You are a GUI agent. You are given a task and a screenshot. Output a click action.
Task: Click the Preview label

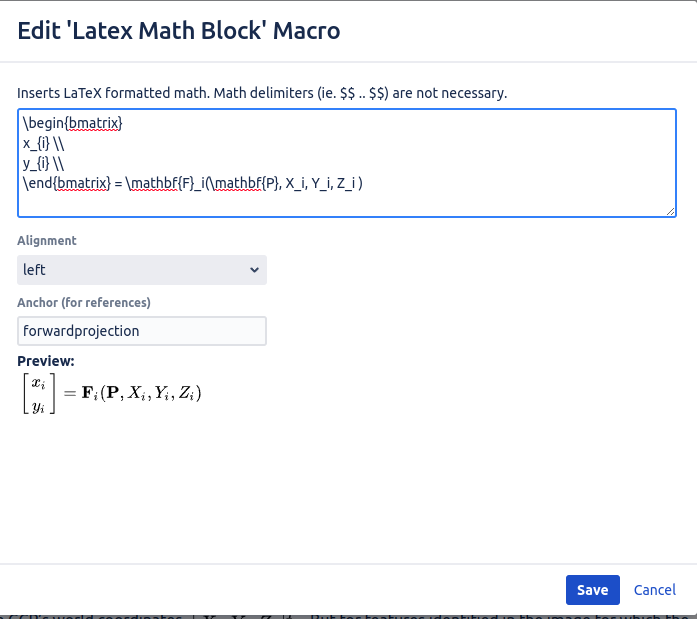click(46, 361)
